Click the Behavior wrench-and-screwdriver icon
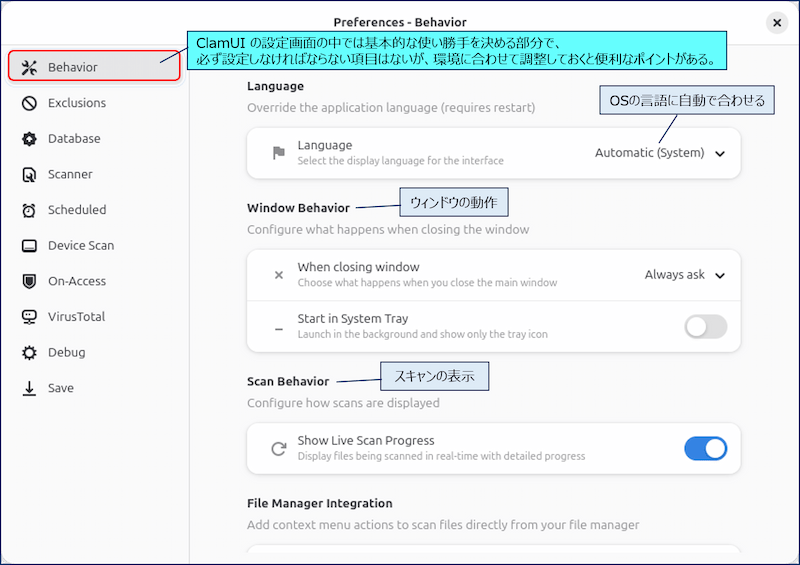The image size is (800, 565). pyautogui.click(x=29, y=67)
